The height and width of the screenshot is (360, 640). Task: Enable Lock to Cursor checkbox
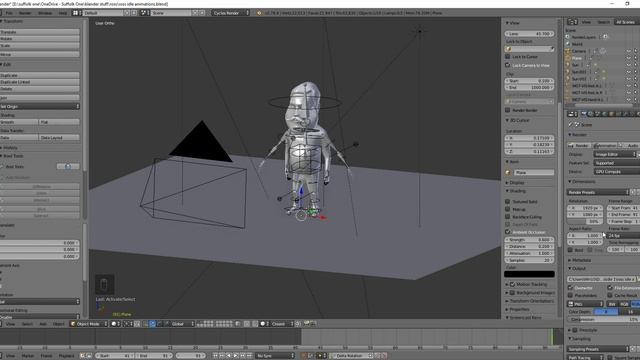click(x=508, y=57)
